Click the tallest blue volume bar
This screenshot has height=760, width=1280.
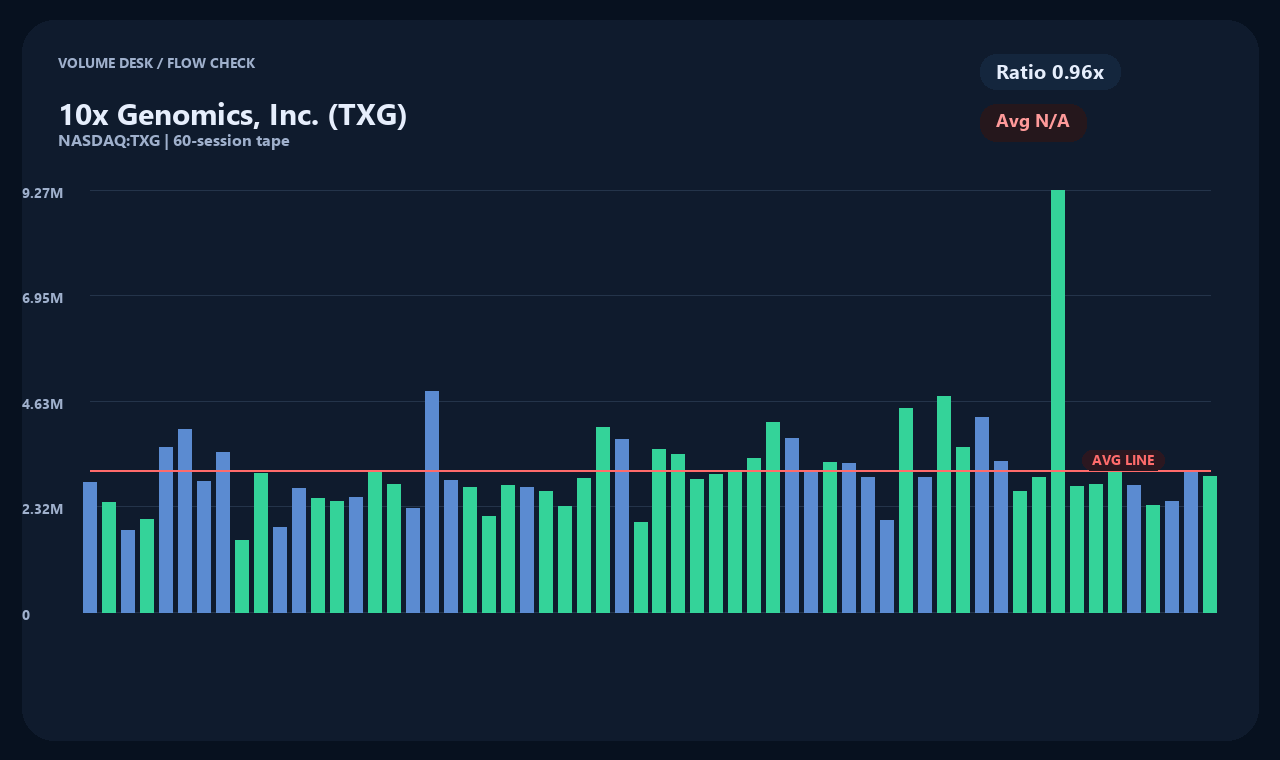pyautogui.click(x=432, y=502)
